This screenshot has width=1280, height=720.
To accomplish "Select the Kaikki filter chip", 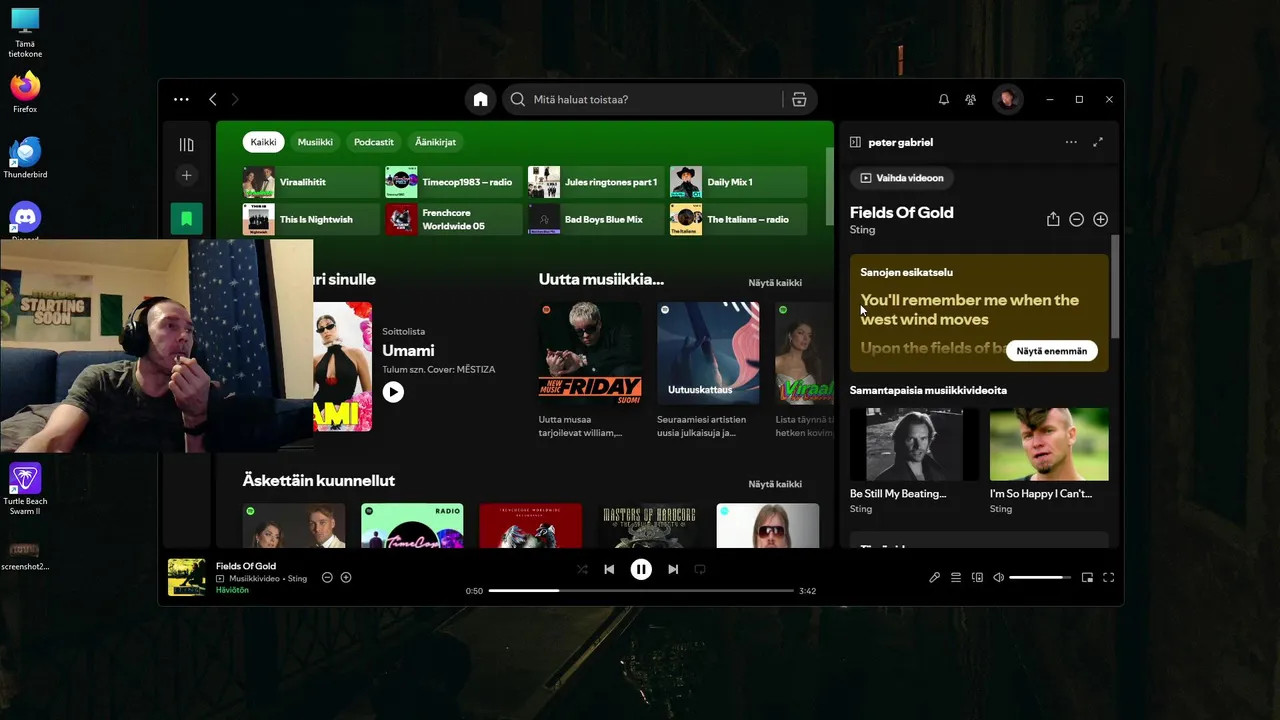I will pyautogui.click(x=263, y=142).
